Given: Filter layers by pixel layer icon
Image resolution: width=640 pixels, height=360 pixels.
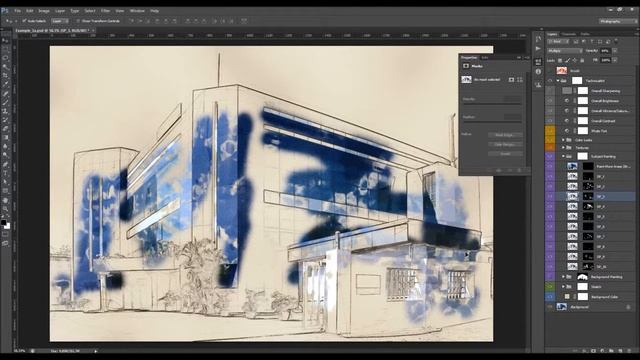Looking at the screenshot, I should 576,42.
